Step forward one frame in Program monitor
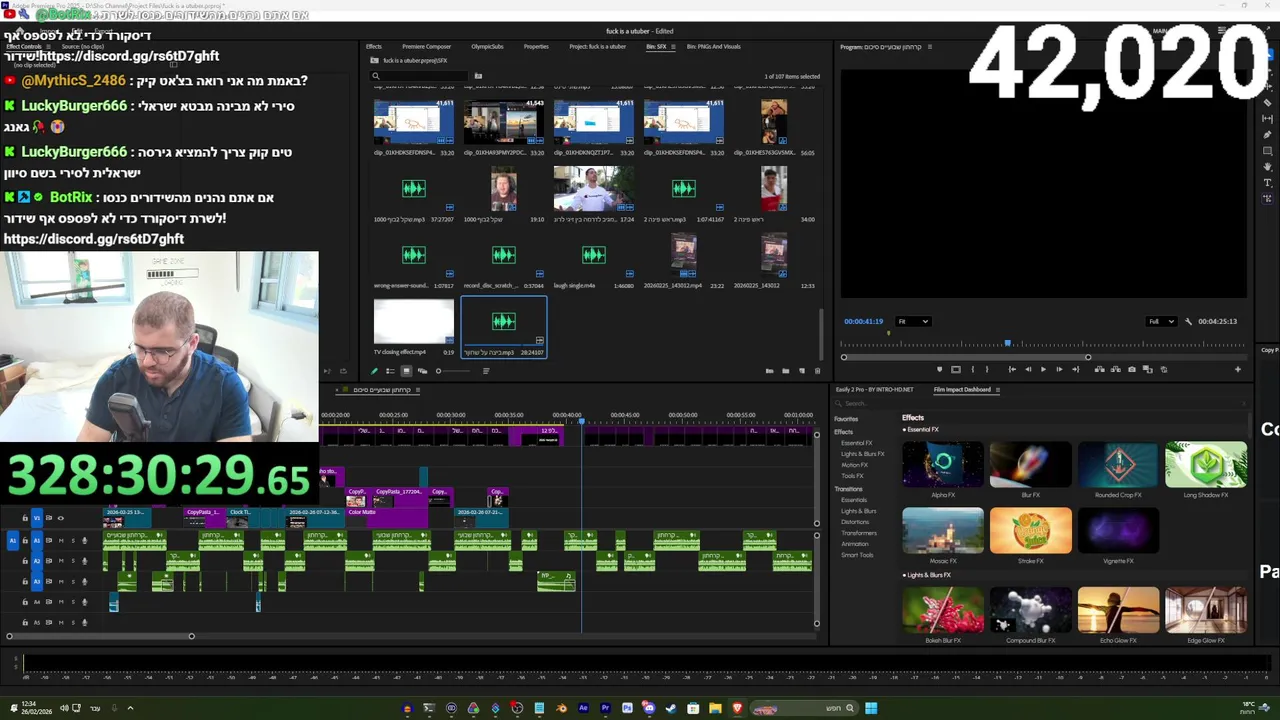Image resolution: width=1280 pixels, height=720 pixels. pos(1059,369)
